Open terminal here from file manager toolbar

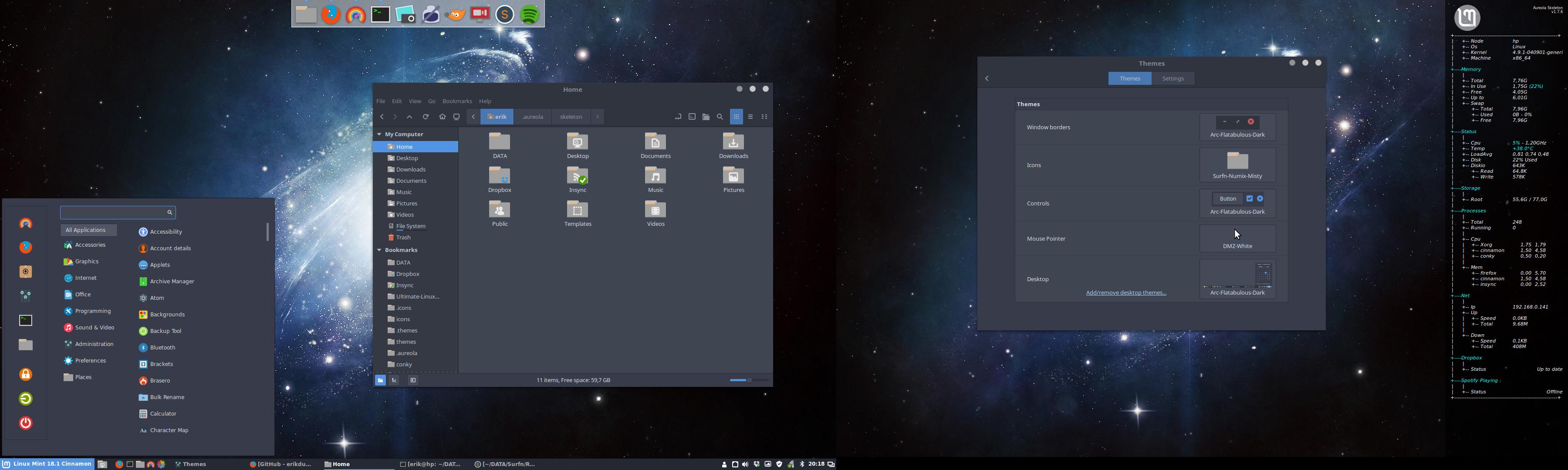(x=692, y=117)
